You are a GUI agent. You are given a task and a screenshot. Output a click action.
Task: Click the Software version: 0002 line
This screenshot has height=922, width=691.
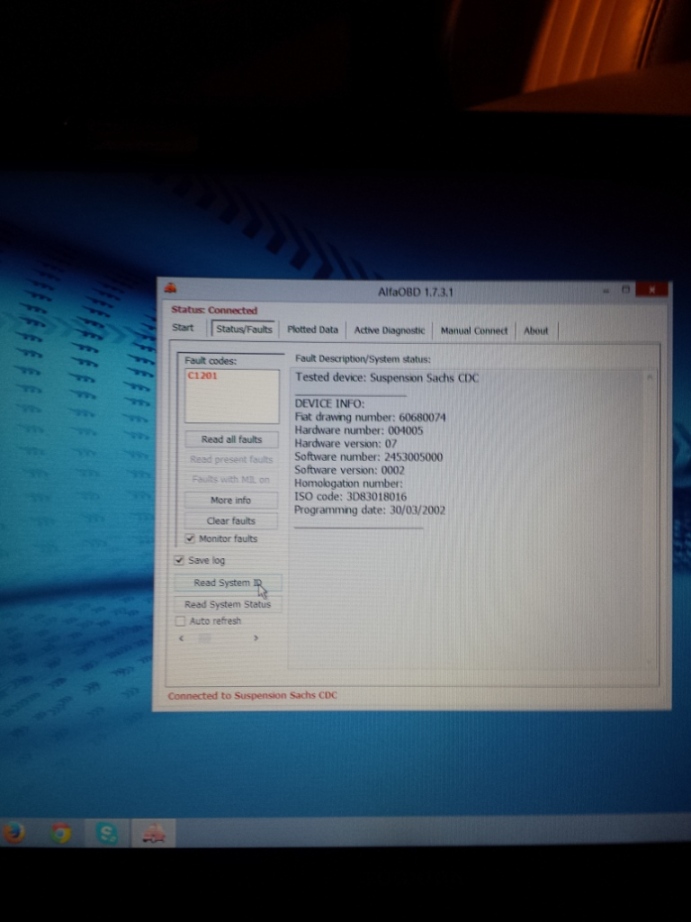pos(349,470)
